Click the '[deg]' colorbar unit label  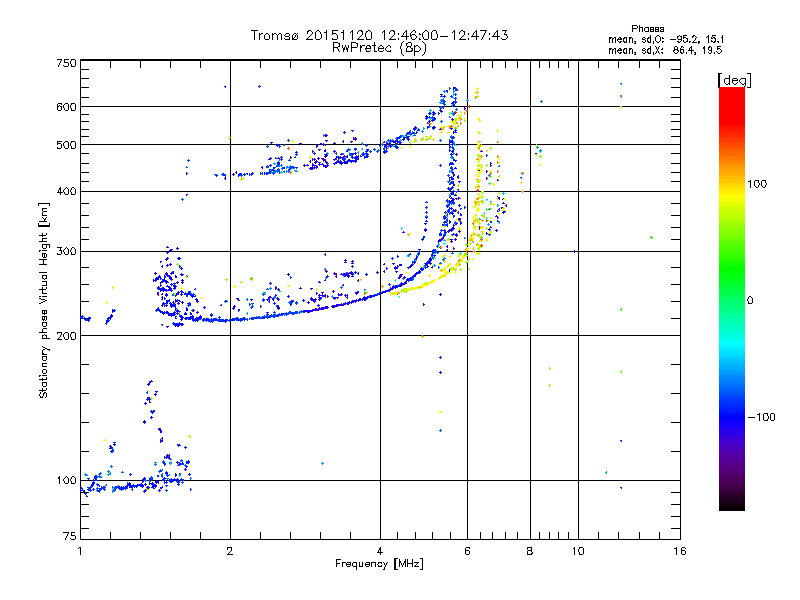click(x=734, y=80)
